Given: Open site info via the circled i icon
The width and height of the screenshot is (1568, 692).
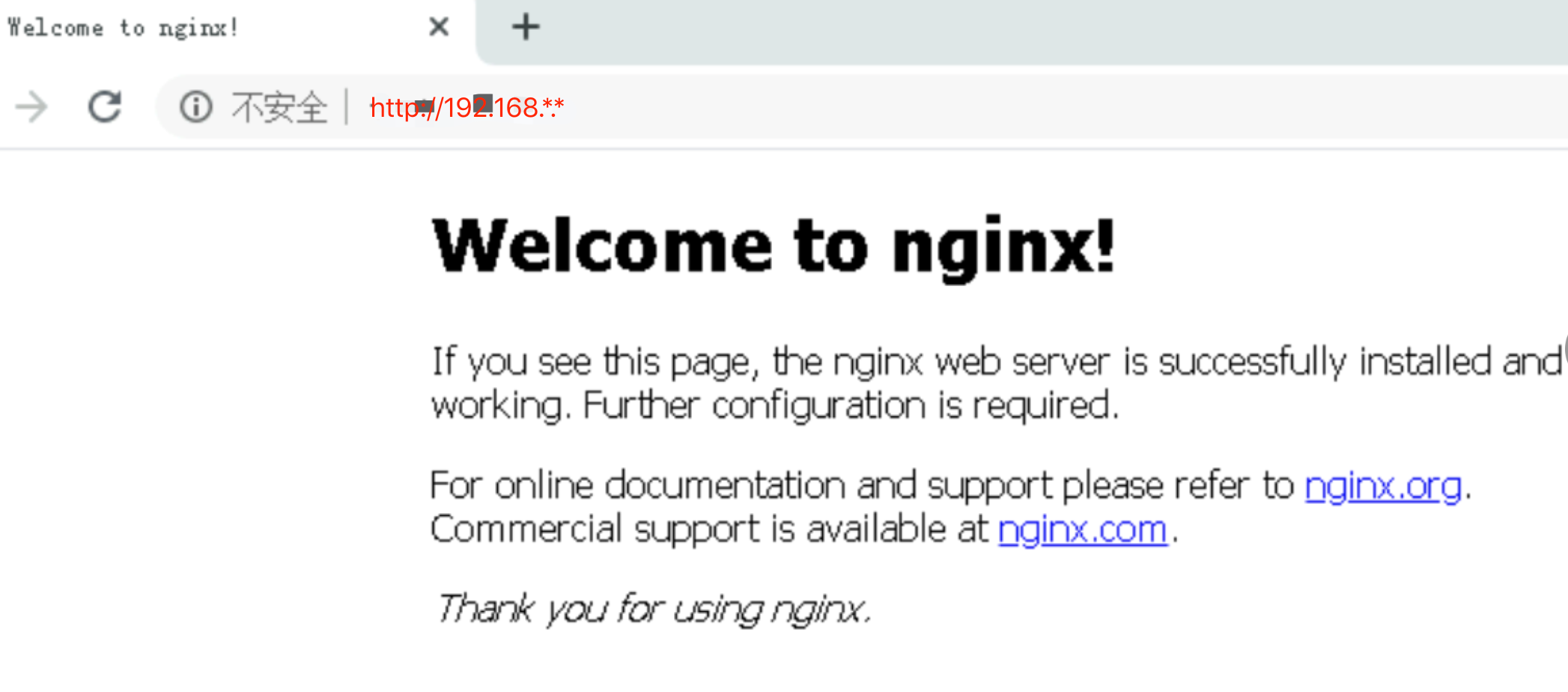Looking at the screenshot, I should pos(196,106).
